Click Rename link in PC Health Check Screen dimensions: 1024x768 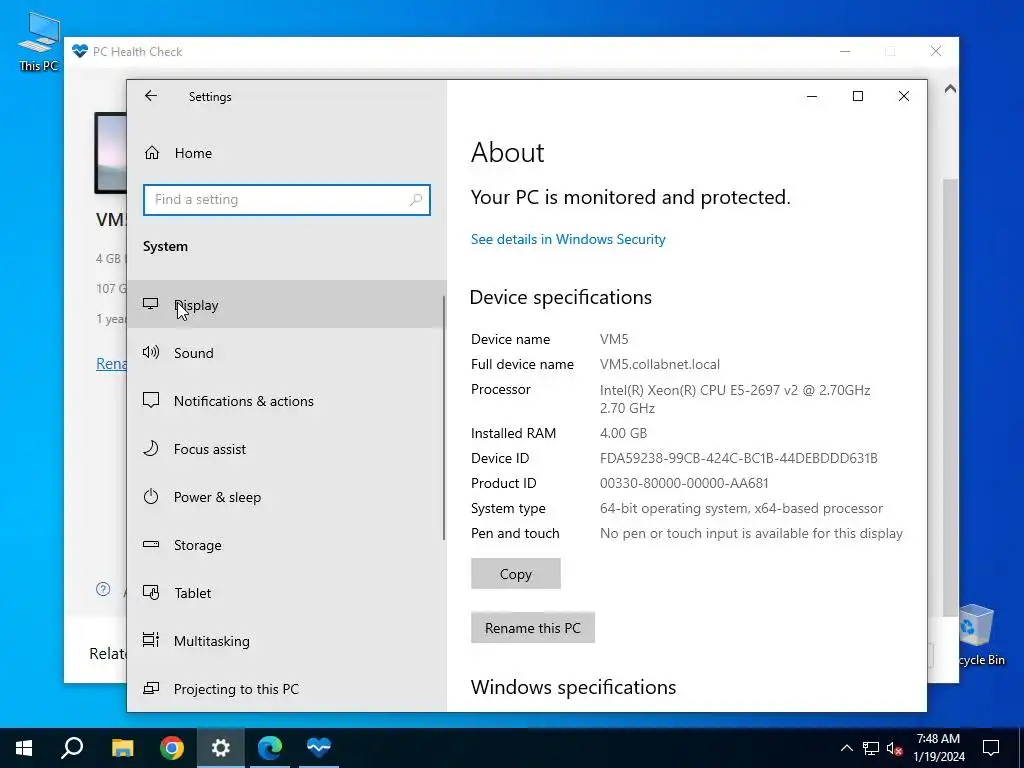(x=112, y=364)
